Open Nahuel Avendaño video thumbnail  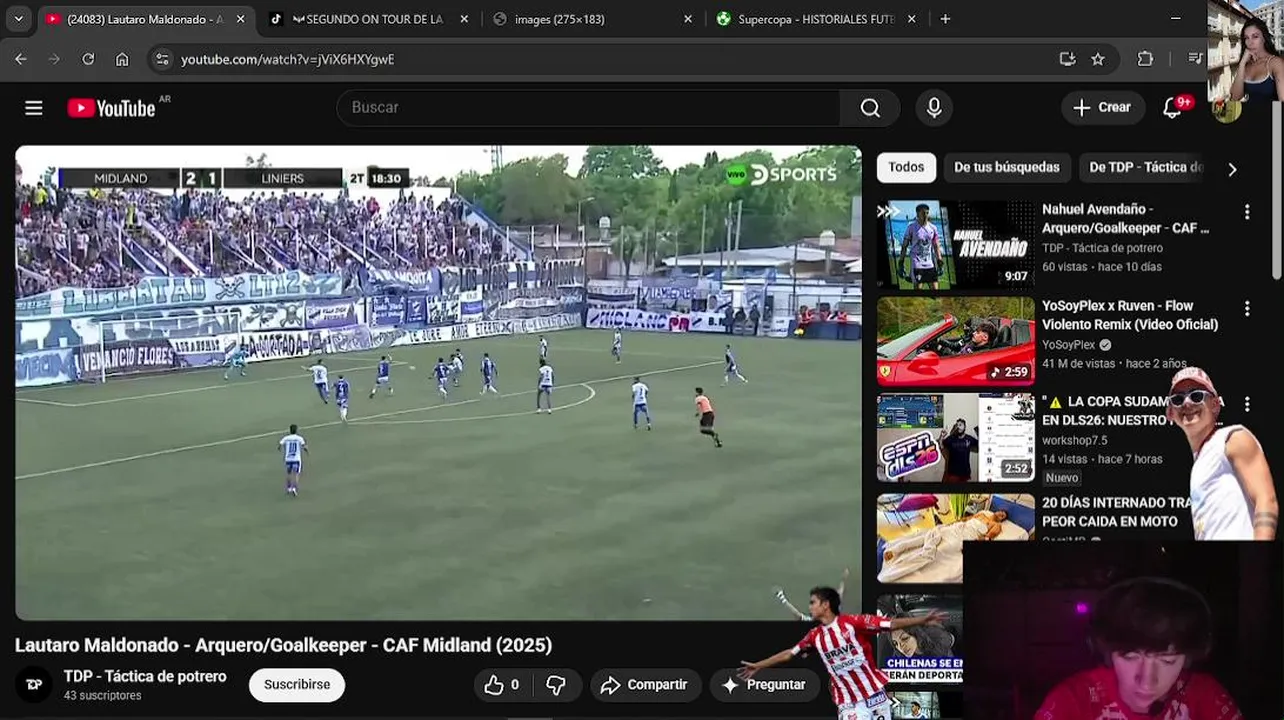point(956,244)
